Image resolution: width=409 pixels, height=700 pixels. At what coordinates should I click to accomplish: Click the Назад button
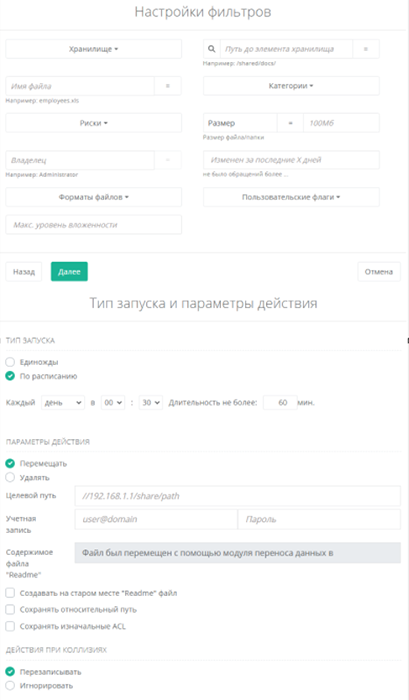click(x=24, y=272)
